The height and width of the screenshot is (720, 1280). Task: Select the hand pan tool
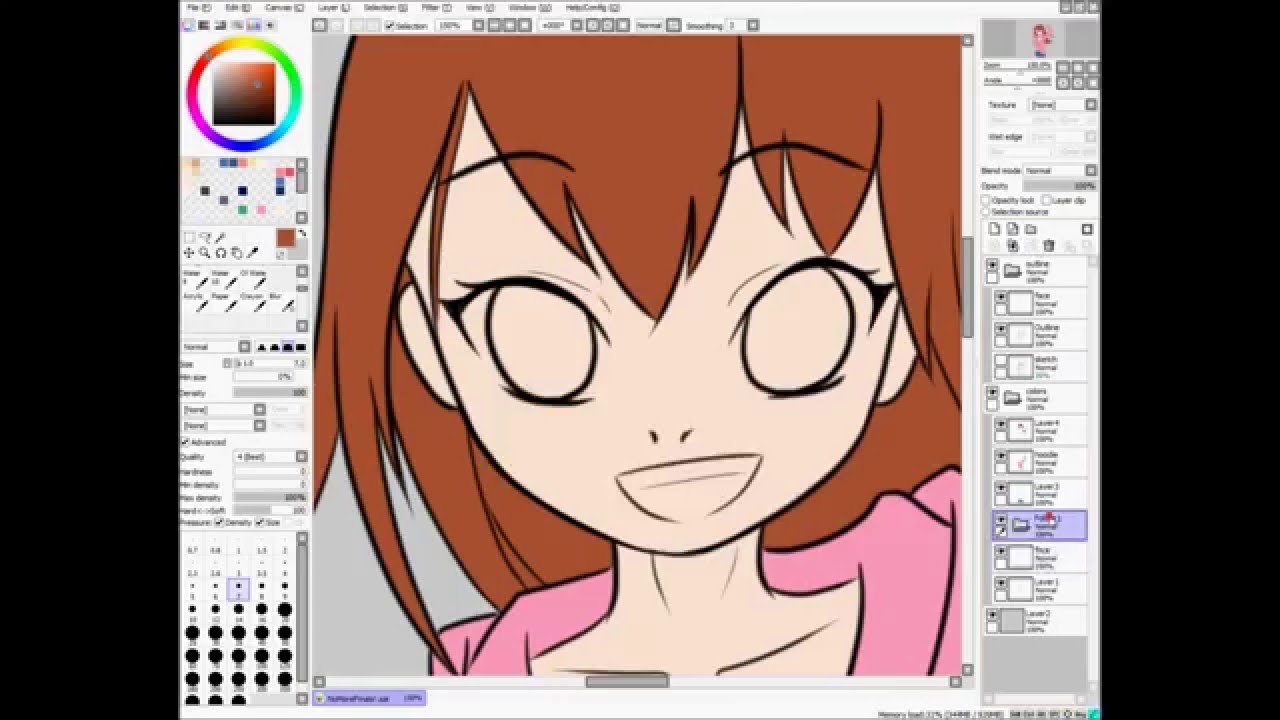[237, 253]
